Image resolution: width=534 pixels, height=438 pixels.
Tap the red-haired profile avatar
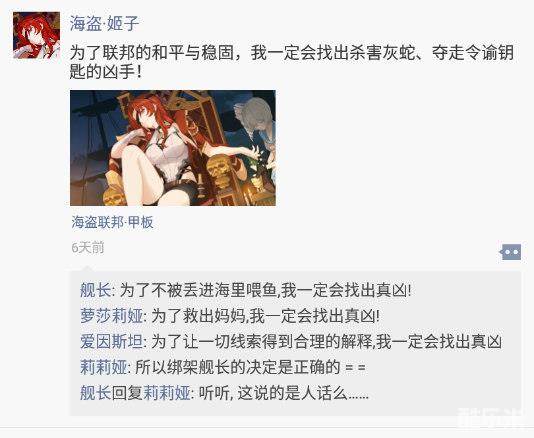[x=36, y=35]
